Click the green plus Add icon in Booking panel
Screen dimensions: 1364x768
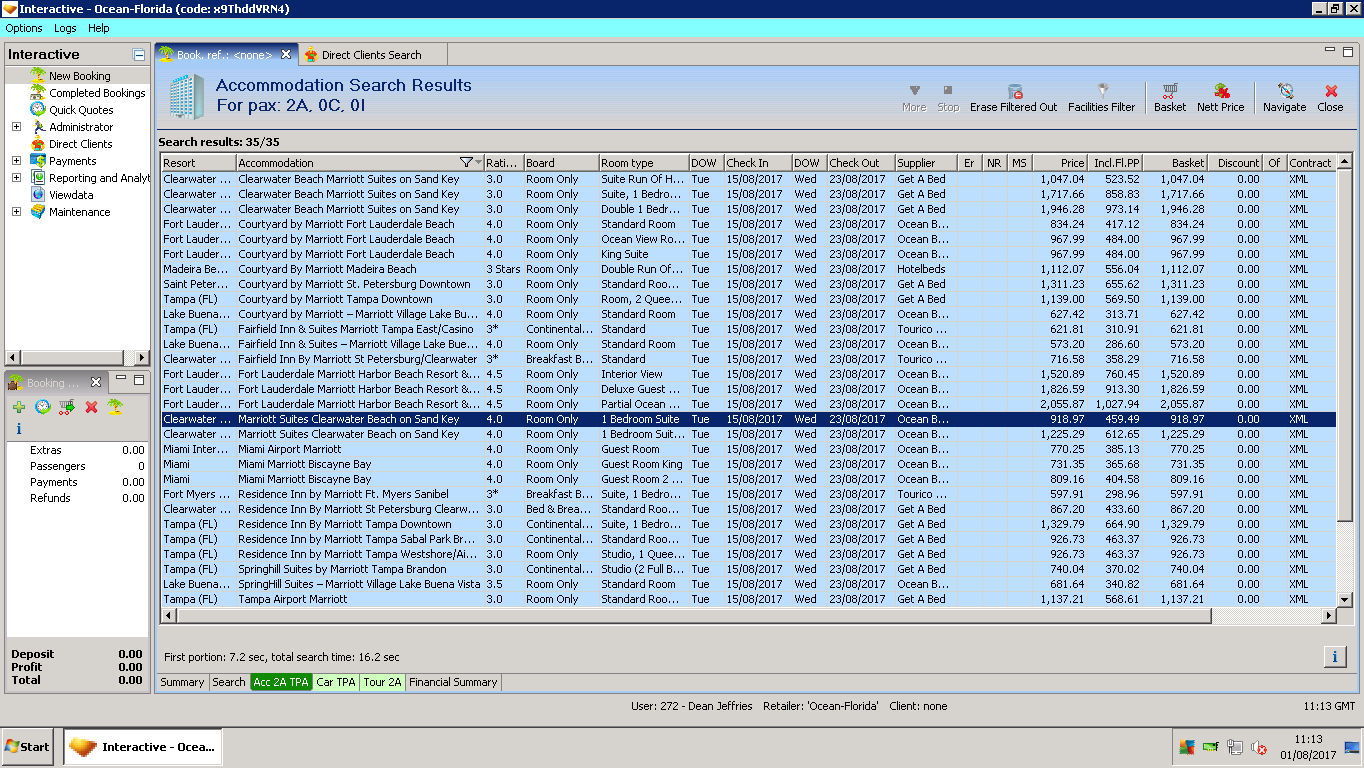pyautogui.click(x=19, y=407)
